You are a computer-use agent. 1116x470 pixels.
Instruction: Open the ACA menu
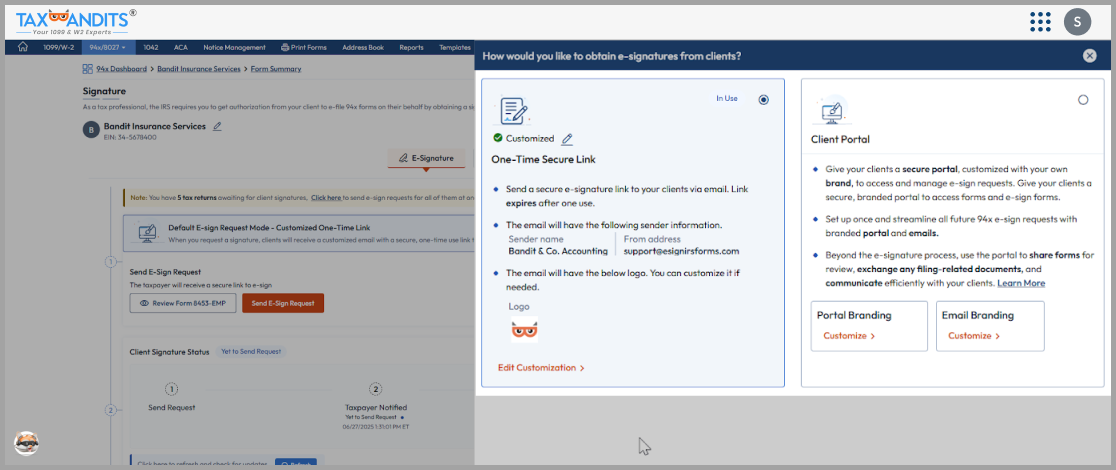pyautogui.click(x=181, y=48)
